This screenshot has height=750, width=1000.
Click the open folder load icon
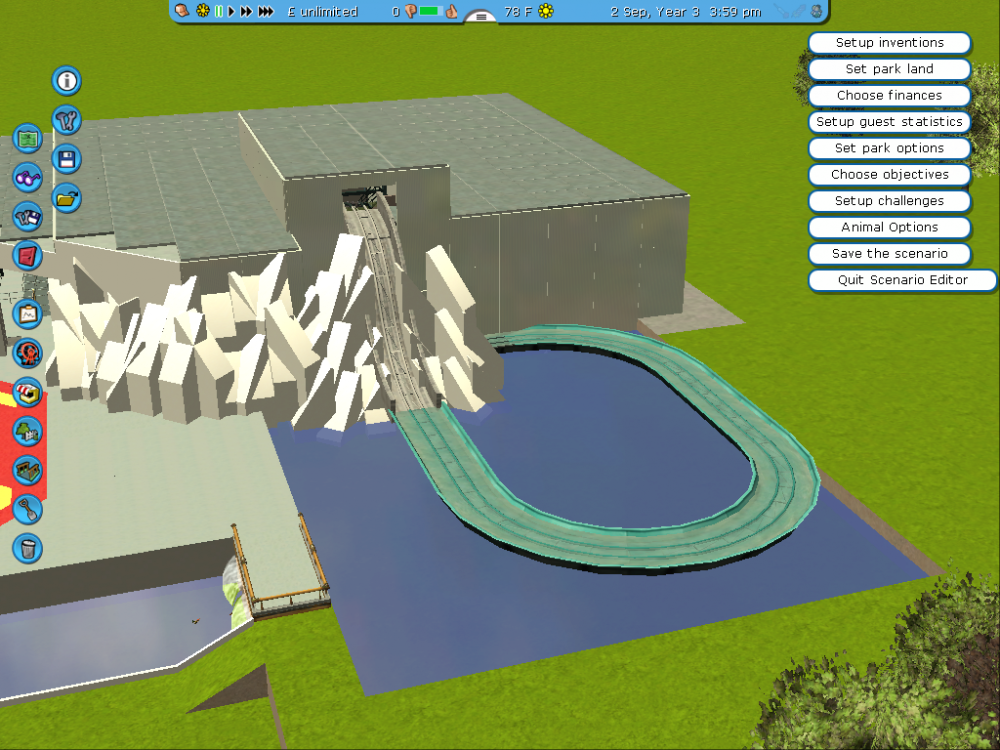click(x=66, y=198)
